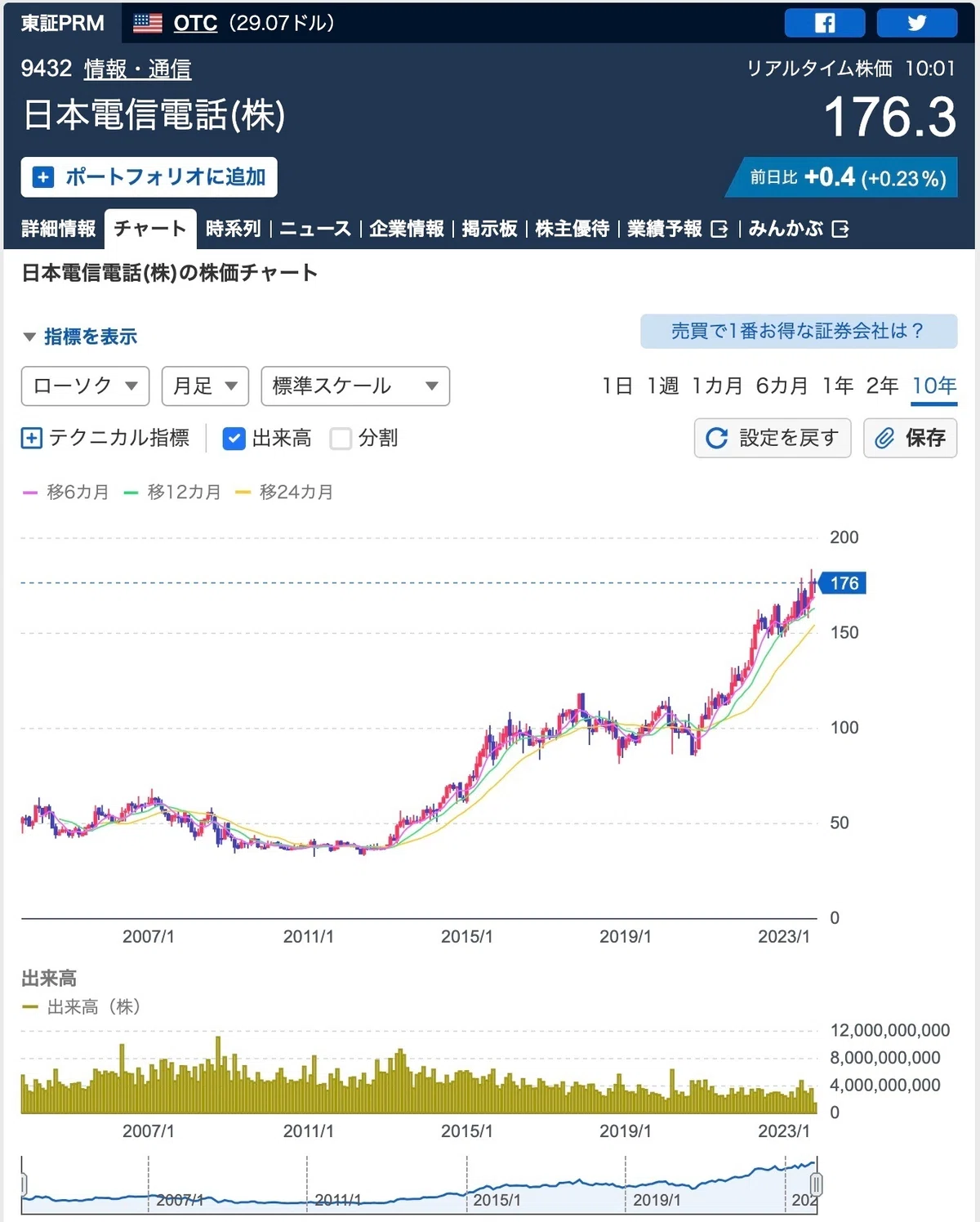Click the 2015/1 marker in navigator strip
Viewport: 980px width, 1222px height.
click(497, 1200)
